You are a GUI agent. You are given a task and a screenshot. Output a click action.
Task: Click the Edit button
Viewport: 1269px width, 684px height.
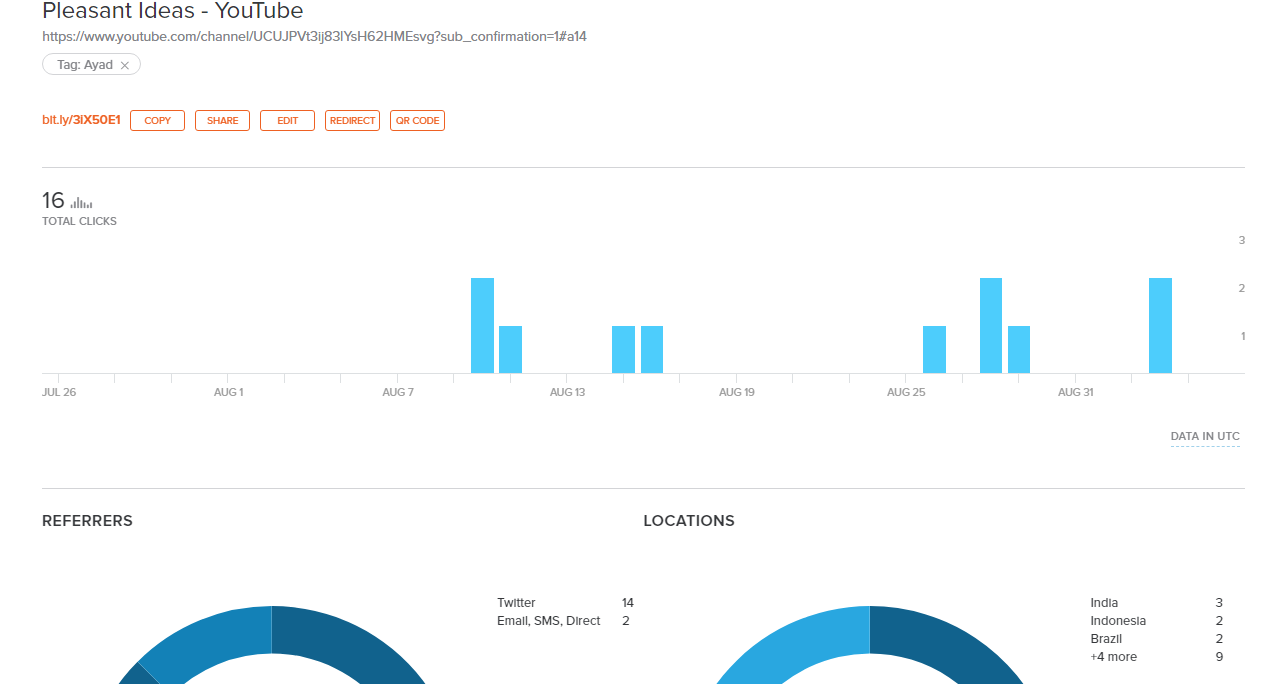287,120
